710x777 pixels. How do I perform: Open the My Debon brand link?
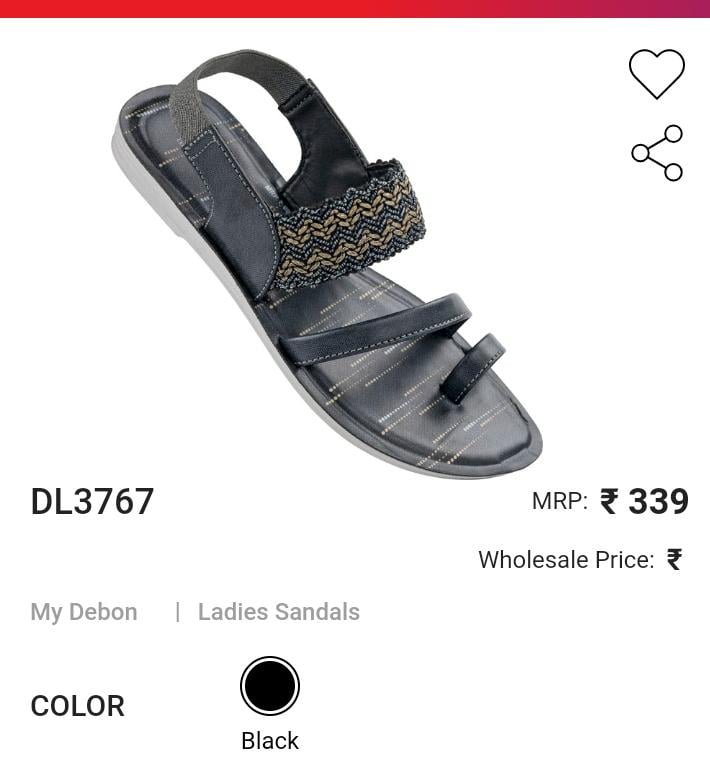84,612
